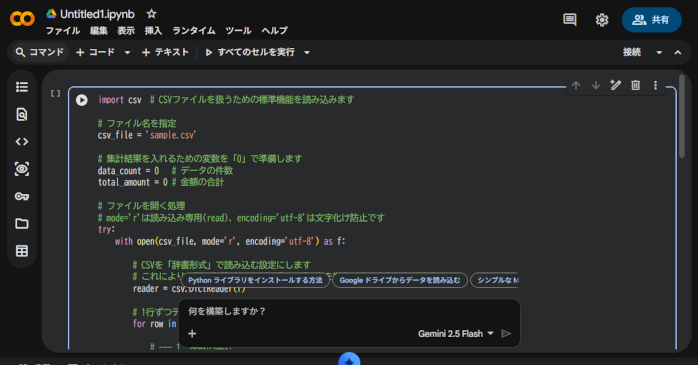Move the cell down
Viewport: 698px width, 365px height.
point(596,85)
